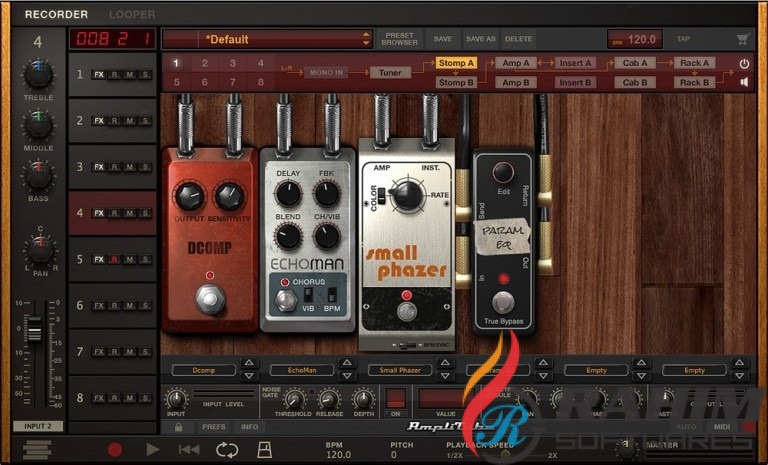Switch to the LOOPER tab
Screen dimensions: 768x465
132,15
